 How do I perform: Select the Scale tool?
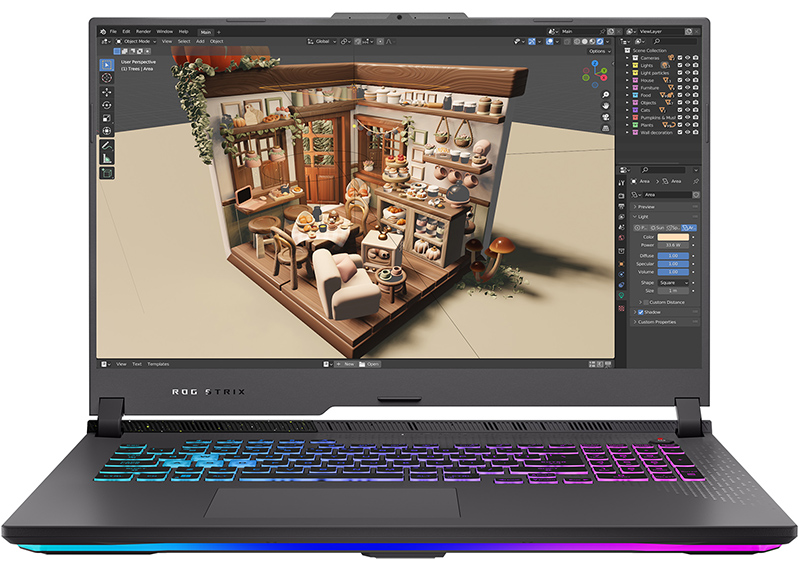tap(107, 118)
